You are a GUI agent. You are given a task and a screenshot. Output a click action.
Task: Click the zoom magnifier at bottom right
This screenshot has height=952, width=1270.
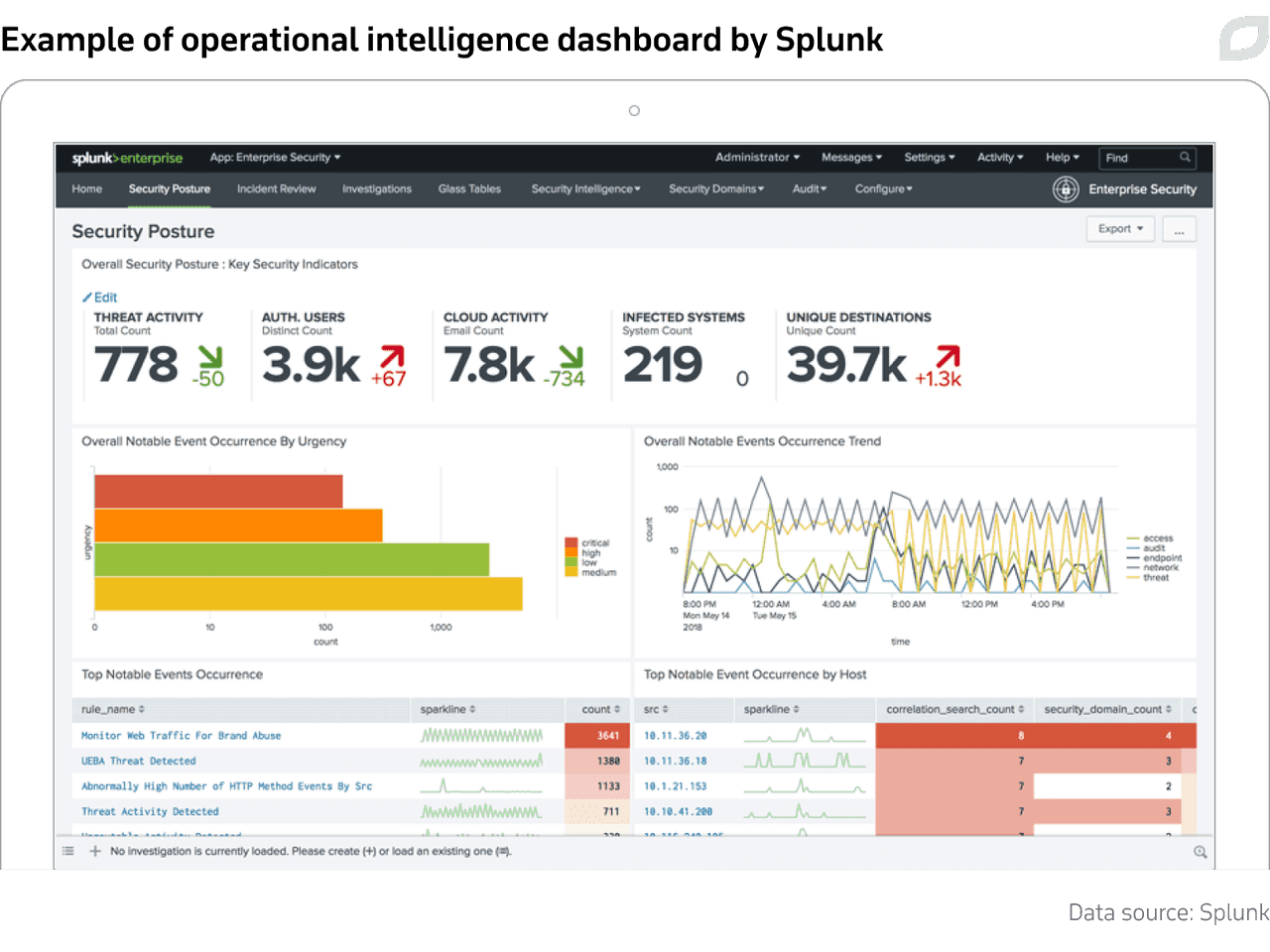[x=1201, y=851]
